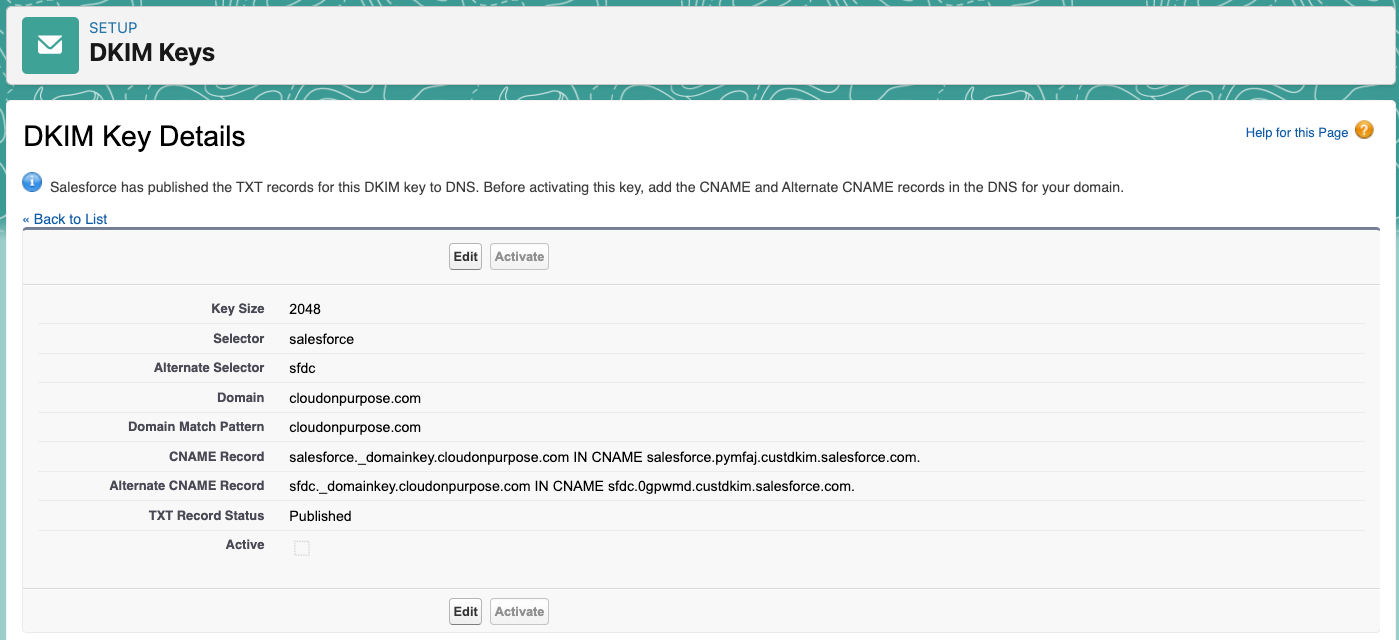
Task: Click the Alternate CNAME Record entry
Action: click(570, 486)
